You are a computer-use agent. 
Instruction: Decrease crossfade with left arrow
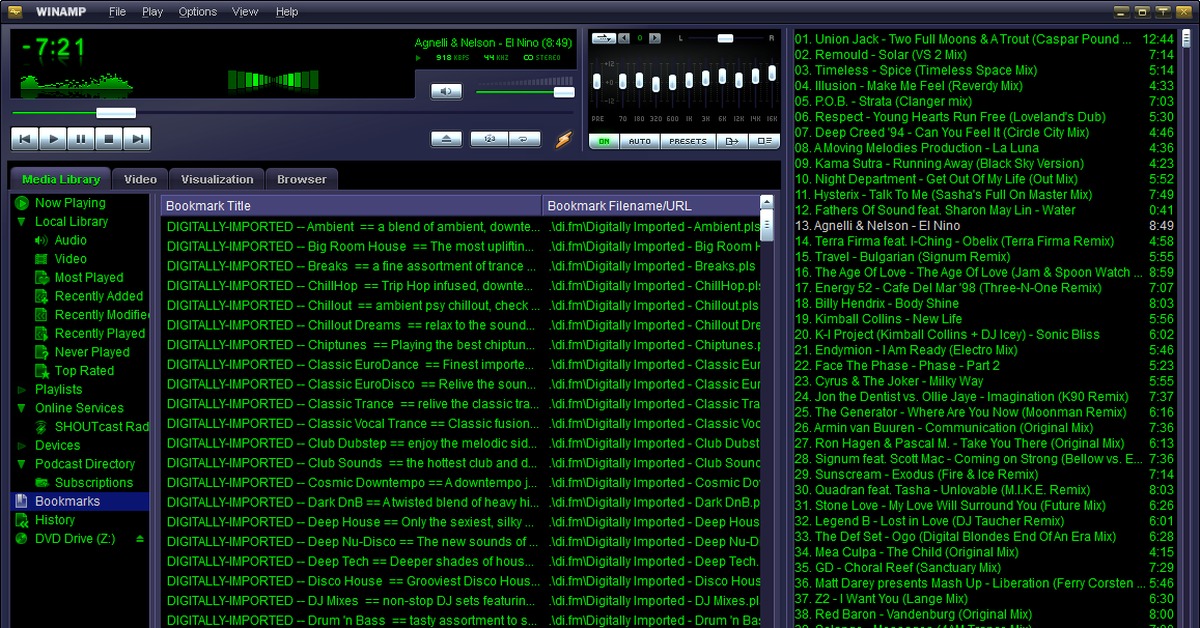[624, 38]
